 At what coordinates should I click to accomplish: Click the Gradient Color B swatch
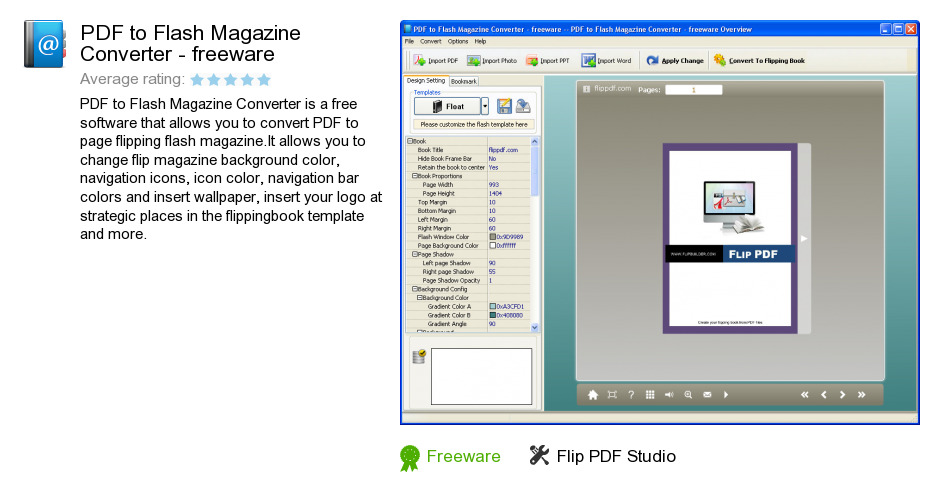point(493,315)
